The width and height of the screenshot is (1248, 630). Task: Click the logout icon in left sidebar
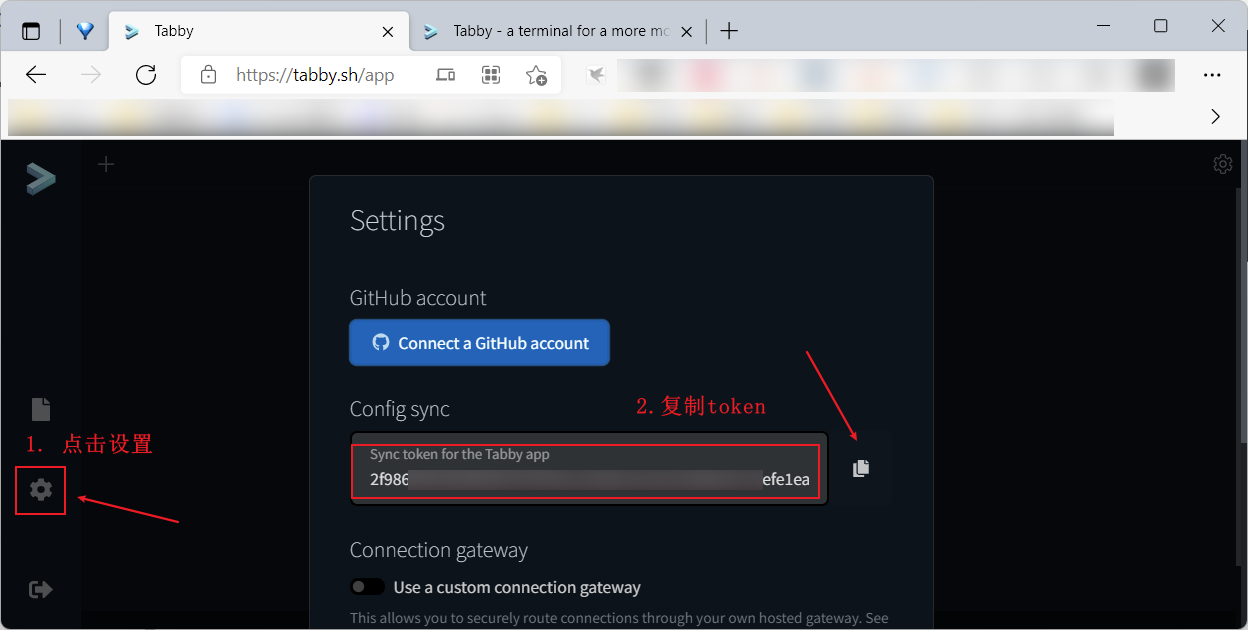41,589
